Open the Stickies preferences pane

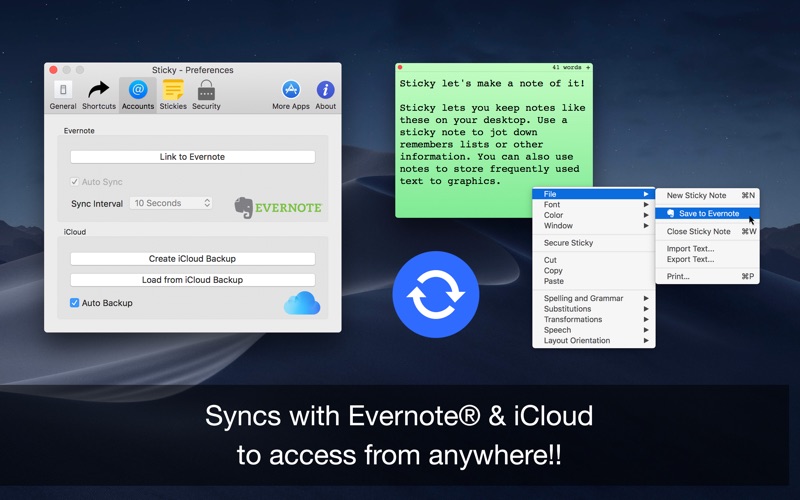click(173, 95)
